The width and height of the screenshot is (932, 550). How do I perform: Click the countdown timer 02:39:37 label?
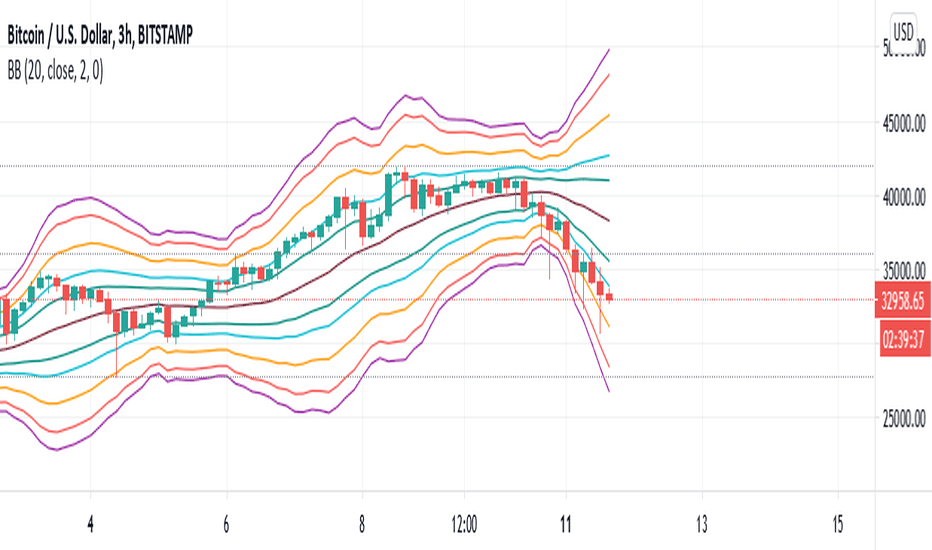[x=903, y=340]
